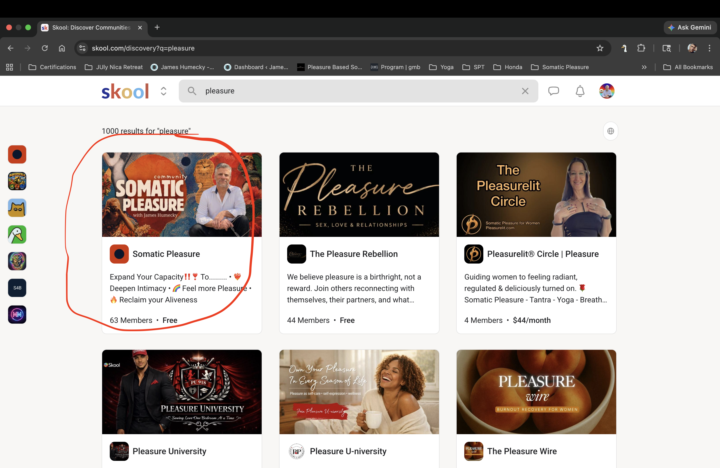
Task: Open the Yoga bookmark folder
Action: 442,67
